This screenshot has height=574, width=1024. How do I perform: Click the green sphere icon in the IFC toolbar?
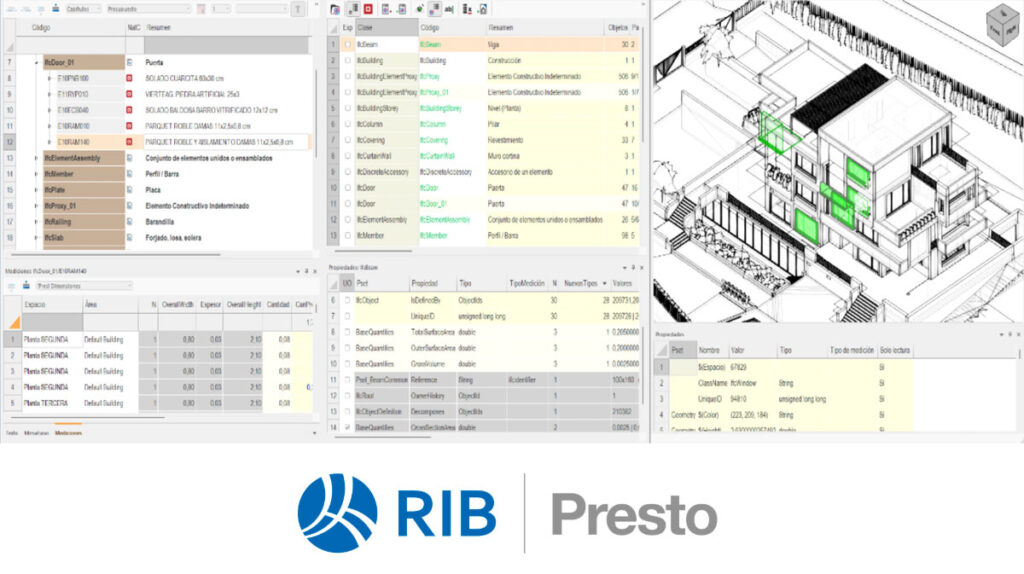(x=419, y=9)
